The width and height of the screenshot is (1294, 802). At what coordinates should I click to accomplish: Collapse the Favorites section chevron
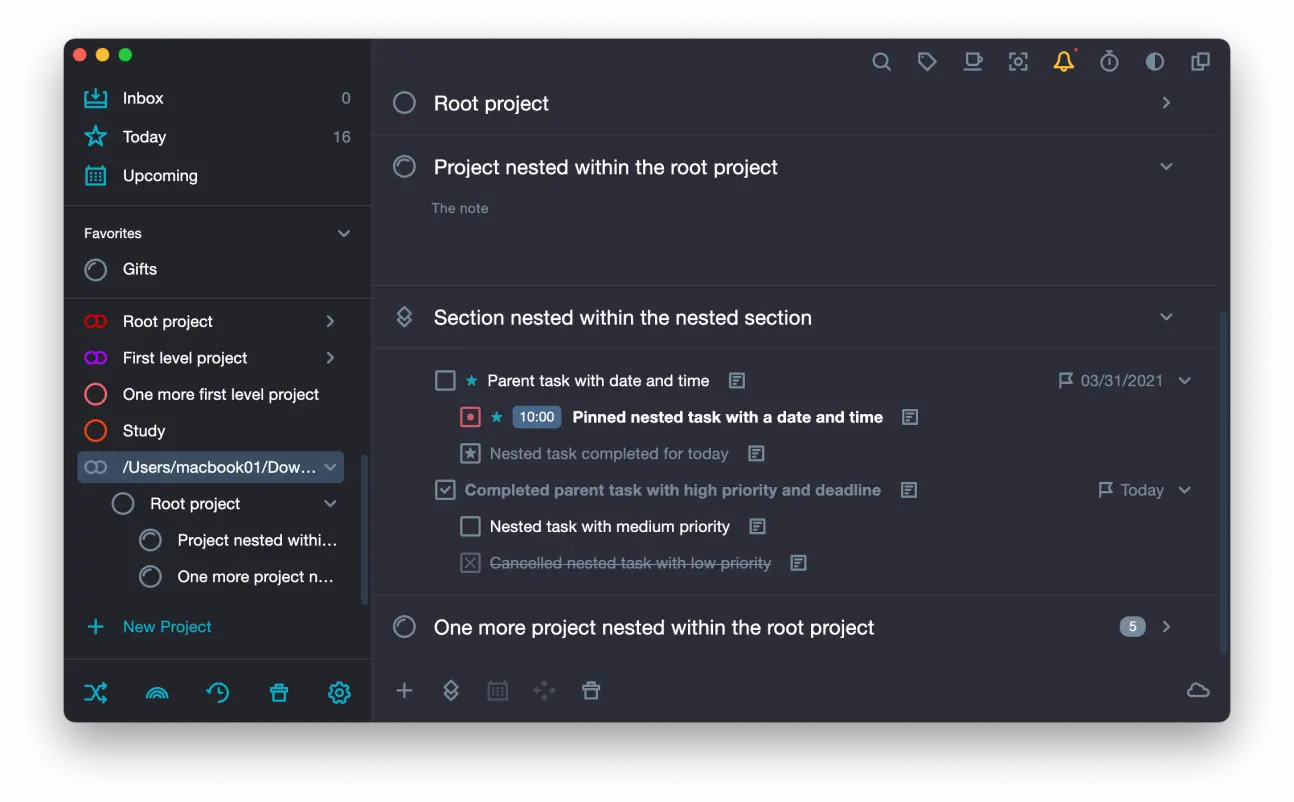point(344,234)
